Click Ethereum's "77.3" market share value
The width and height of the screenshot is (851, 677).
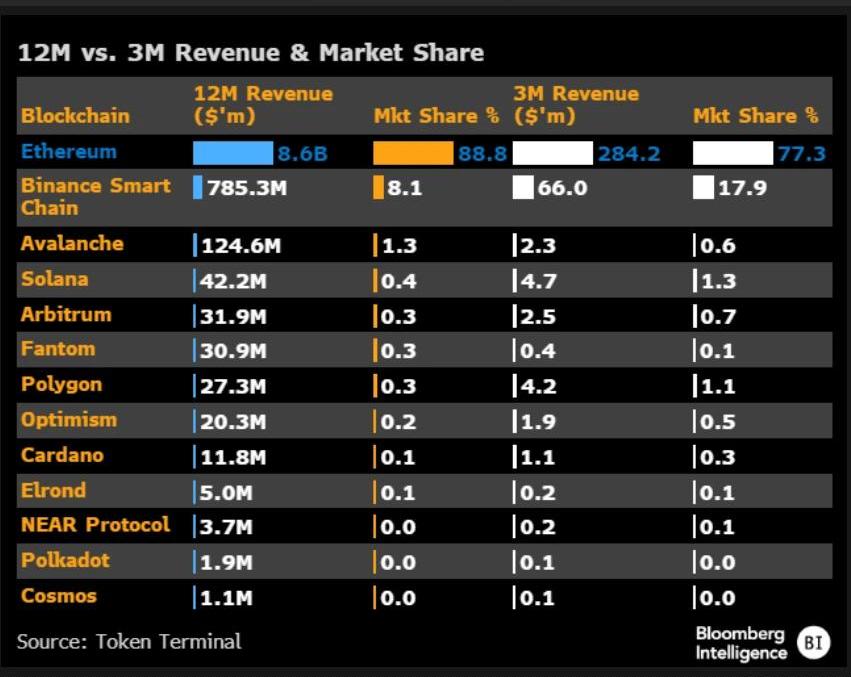pos(802,154)
